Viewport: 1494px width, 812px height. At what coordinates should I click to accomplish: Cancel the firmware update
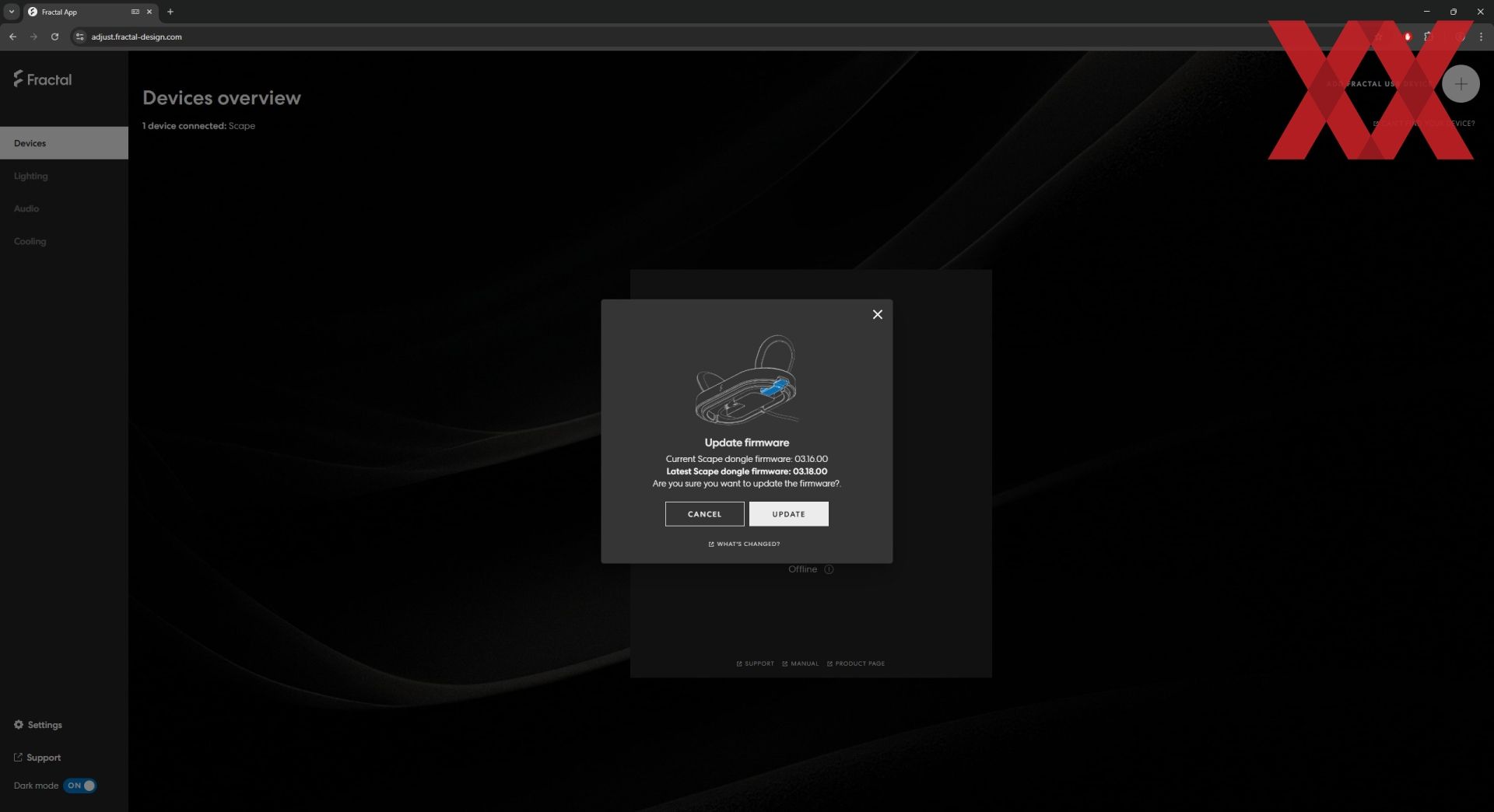coord(704,514)
